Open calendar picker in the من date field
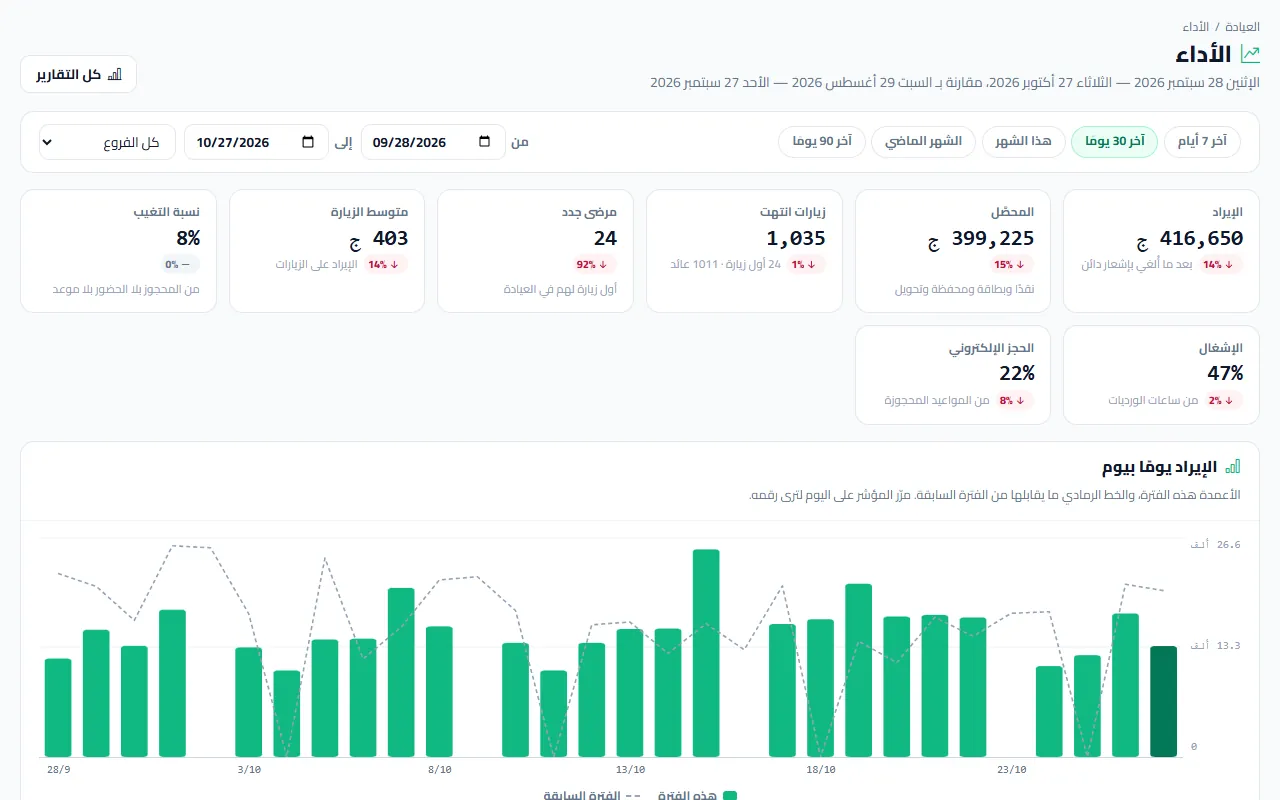The image size is (1280, 800). (x=485, y=142)
